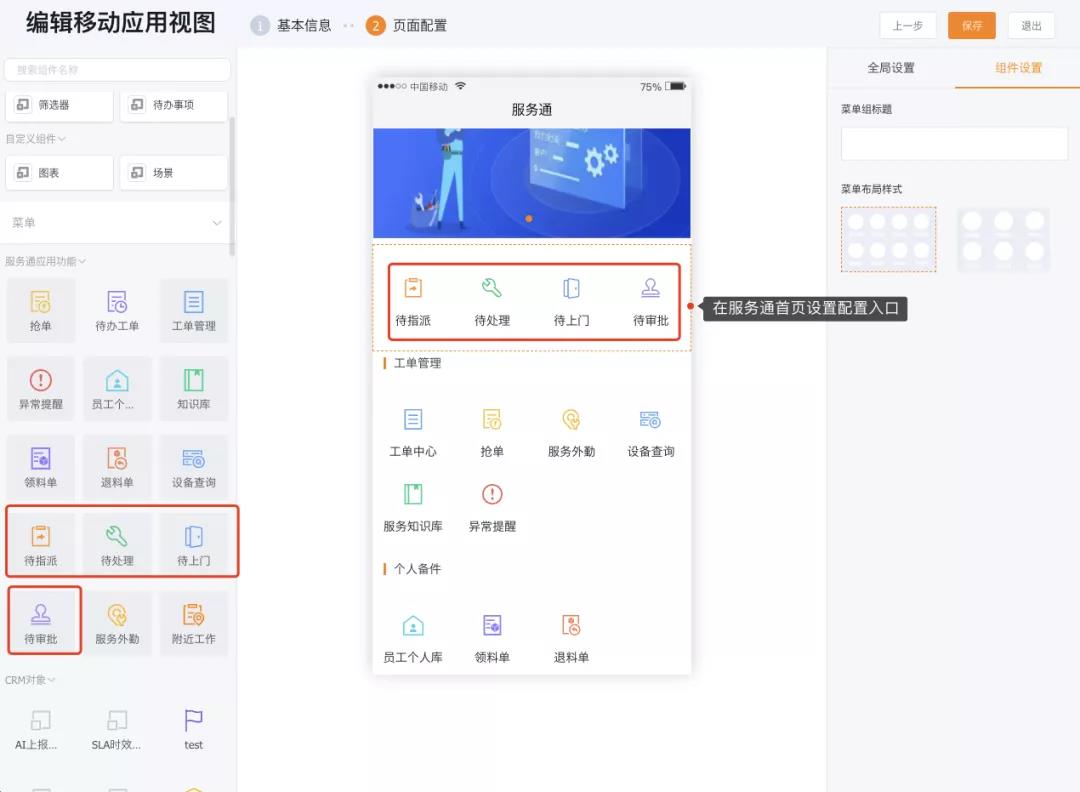Click the banner image in phone preview
Image resolution: width=1080 pixels, height=792 pixels.
point(532,183)
